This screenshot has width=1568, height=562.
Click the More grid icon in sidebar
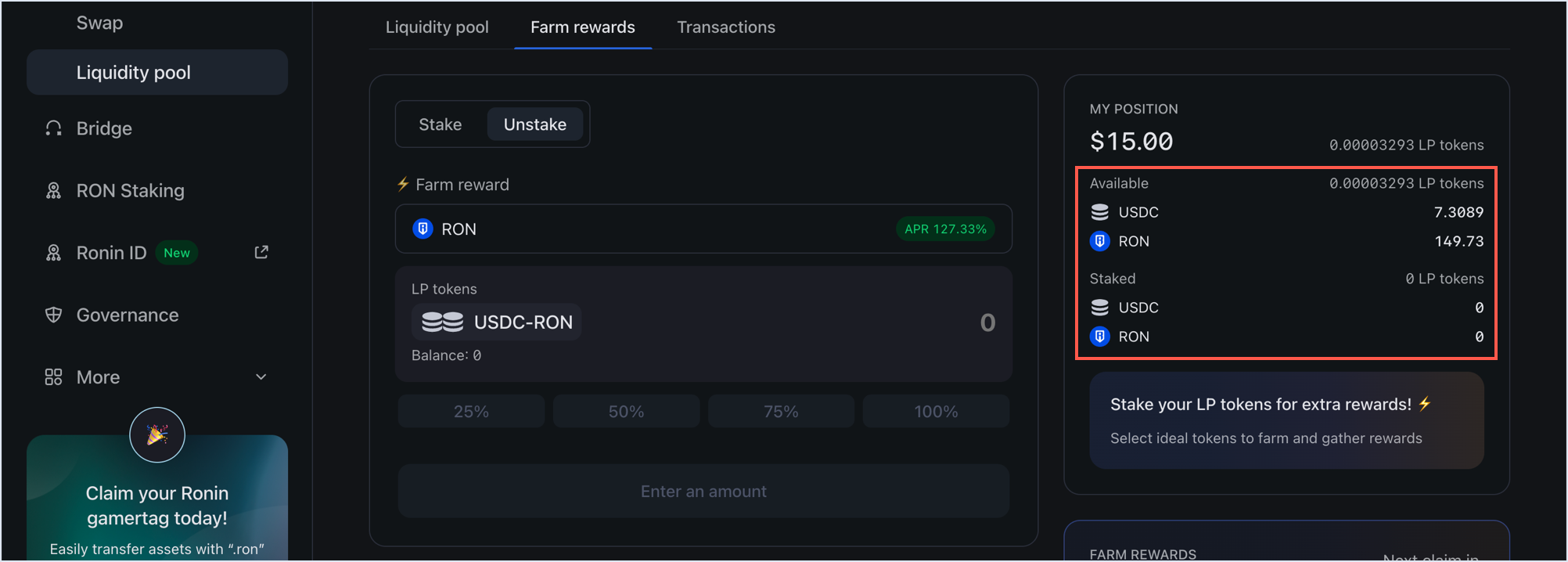point(52,376)
